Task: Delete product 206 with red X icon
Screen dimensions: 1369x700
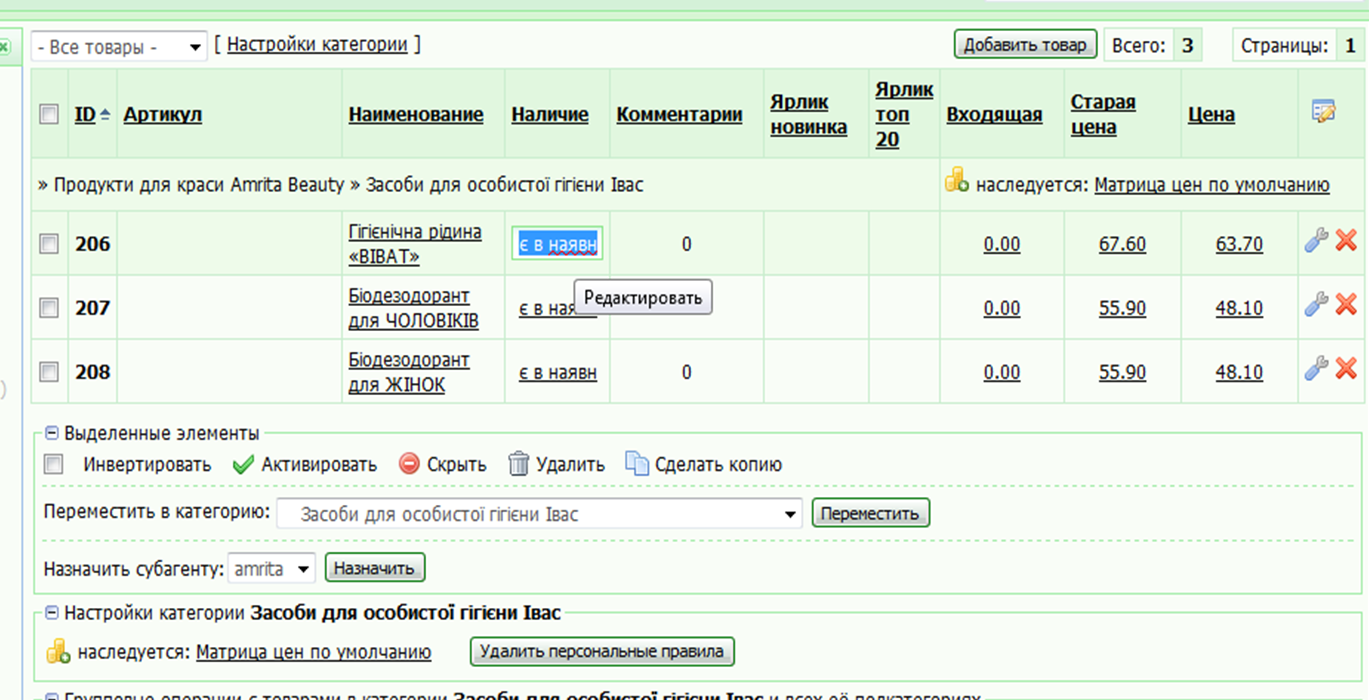Action: point(1346,241)
